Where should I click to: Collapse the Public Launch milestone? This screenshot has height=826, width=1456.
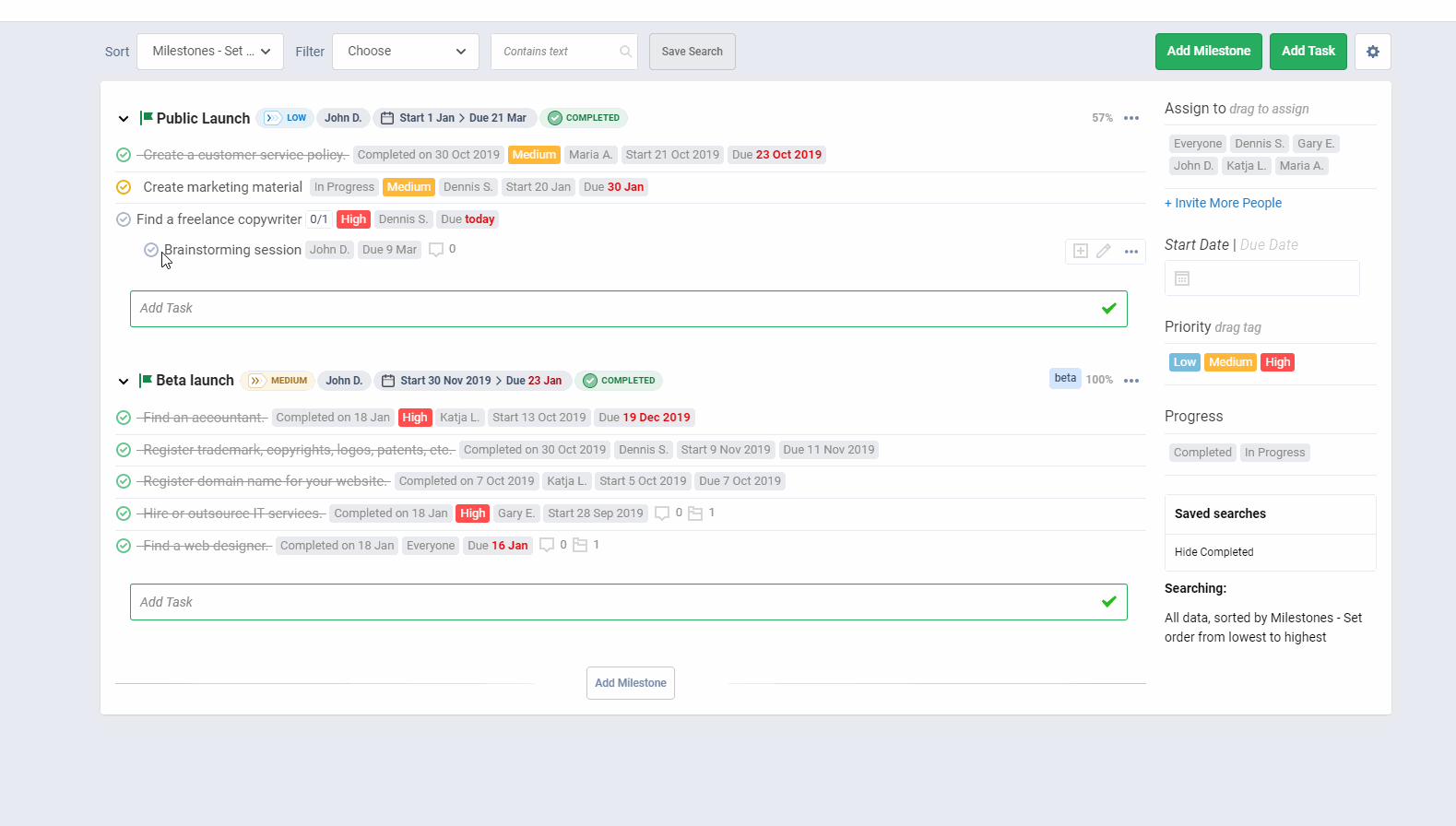(x=124, y=119)
